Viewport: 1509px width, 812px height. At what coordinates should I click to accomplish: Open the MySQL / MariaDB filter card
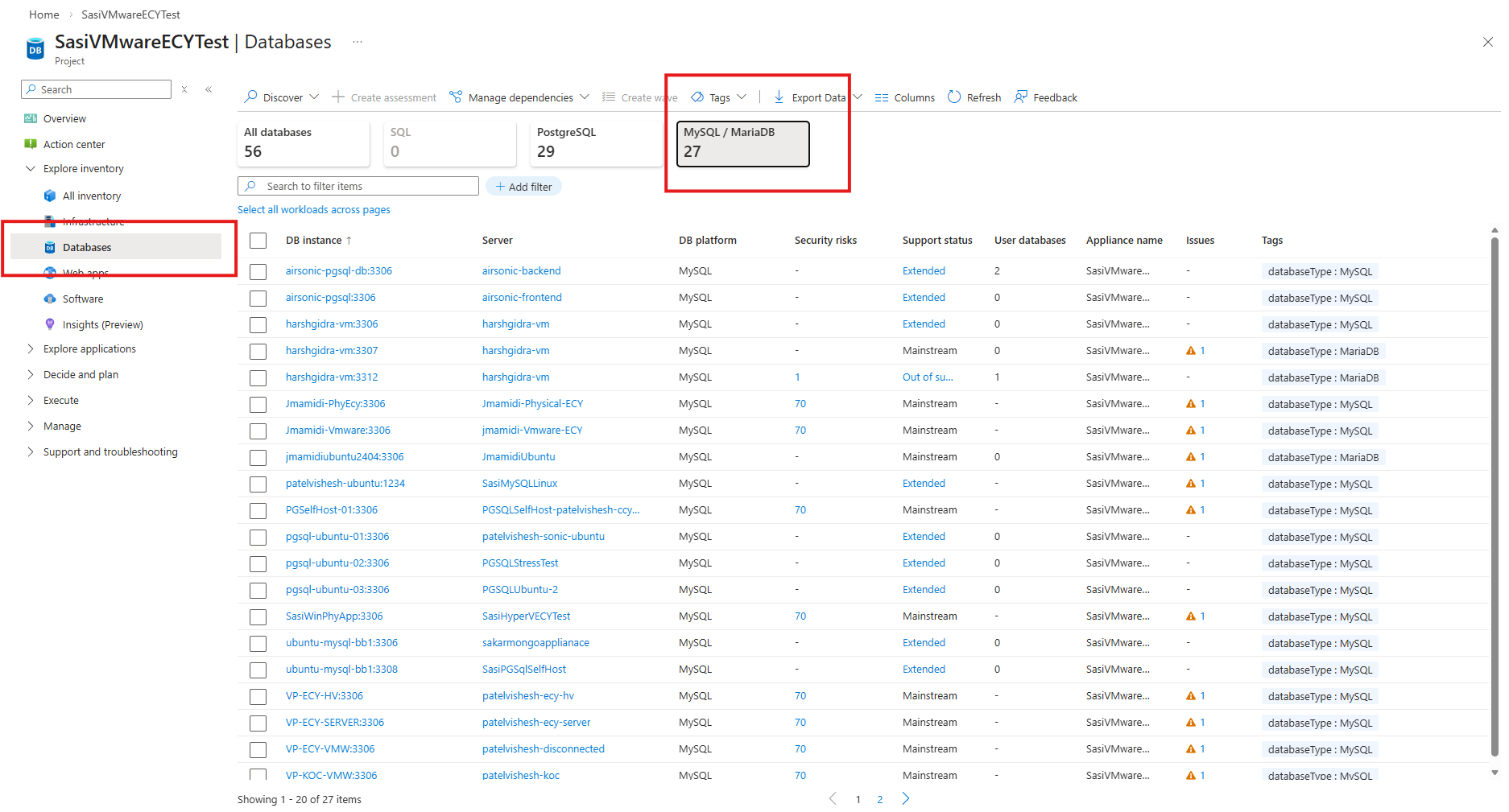(742, 144)
